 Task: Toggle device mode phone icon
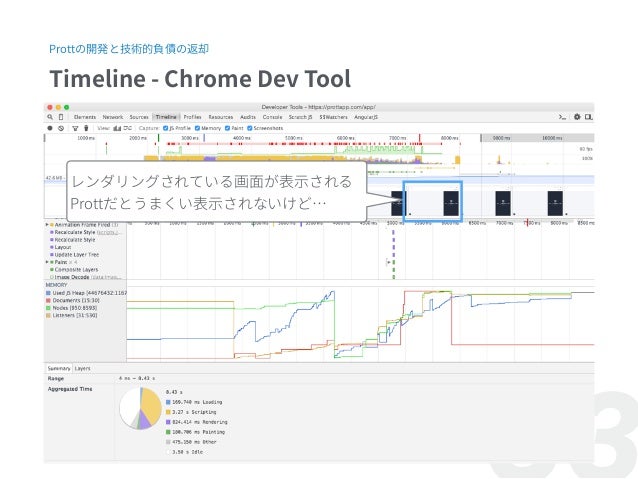61,117
